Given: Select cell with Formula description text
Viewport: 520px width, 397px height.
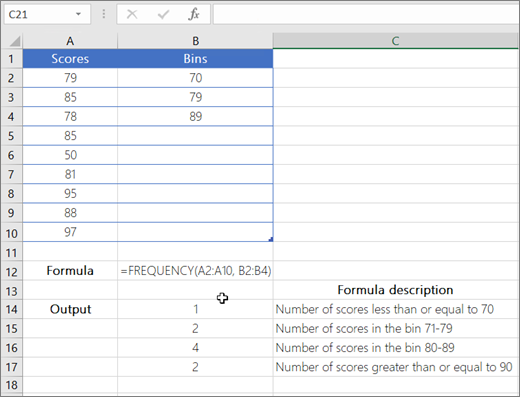Looking at the screenshot, I should pyautogui.click(x=395, y=290).
